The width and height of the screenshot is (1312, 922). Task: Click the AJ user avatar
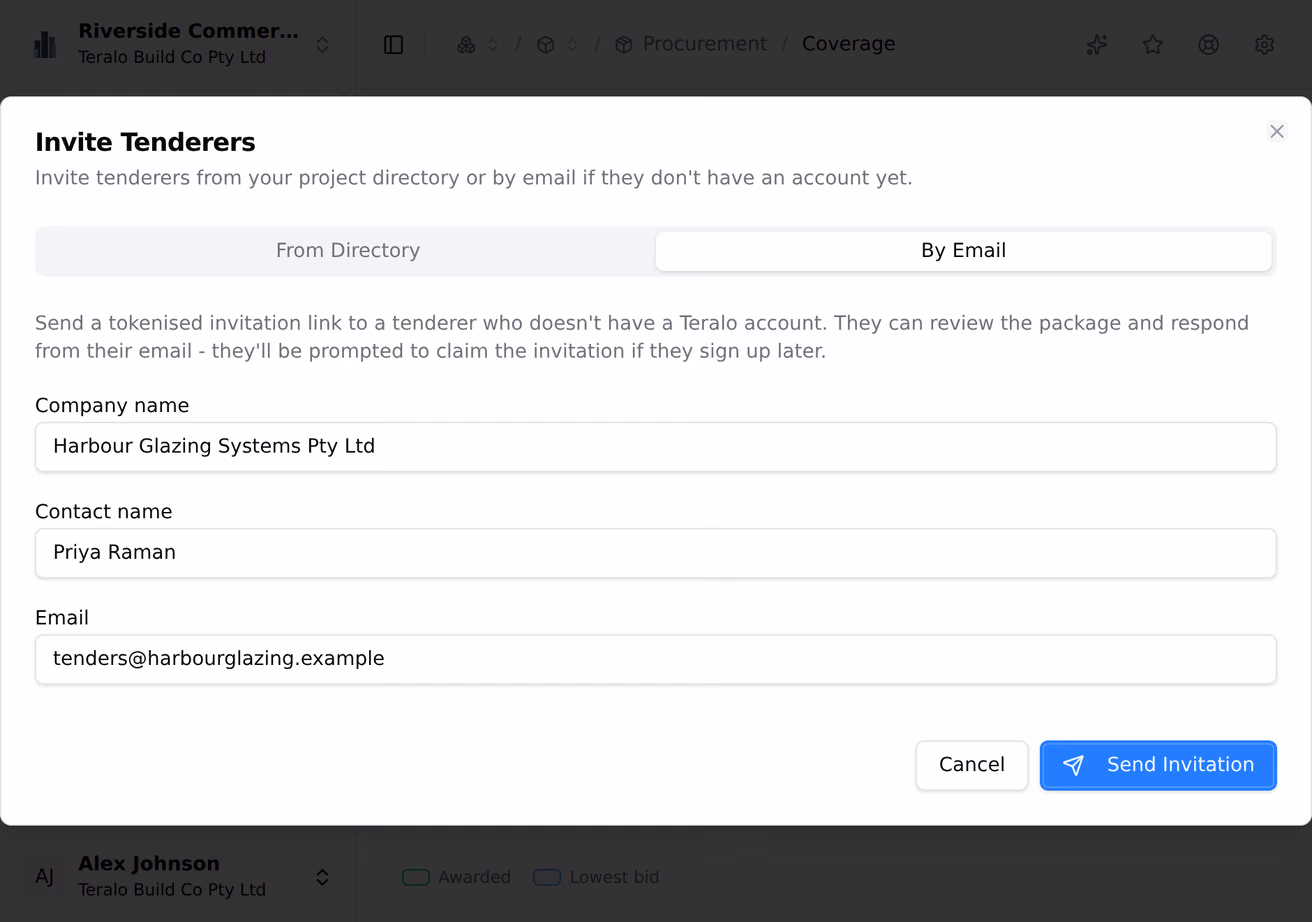tap(46, 877)
